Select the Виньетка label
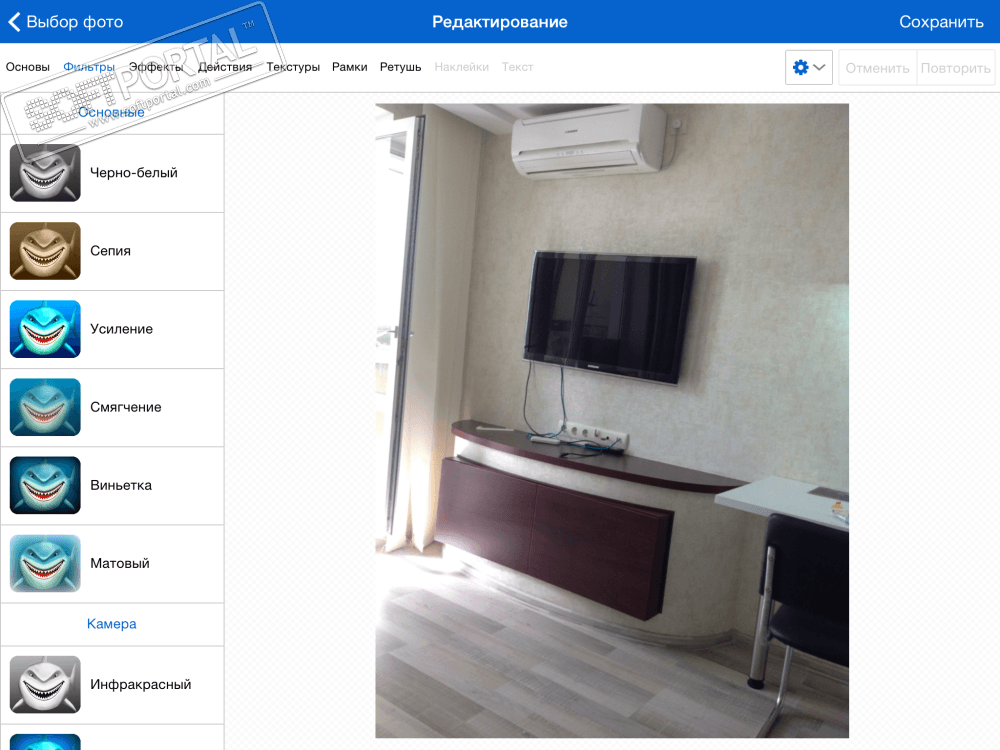This screenshot has height=750, width=1000. click(x=121, y=485)
